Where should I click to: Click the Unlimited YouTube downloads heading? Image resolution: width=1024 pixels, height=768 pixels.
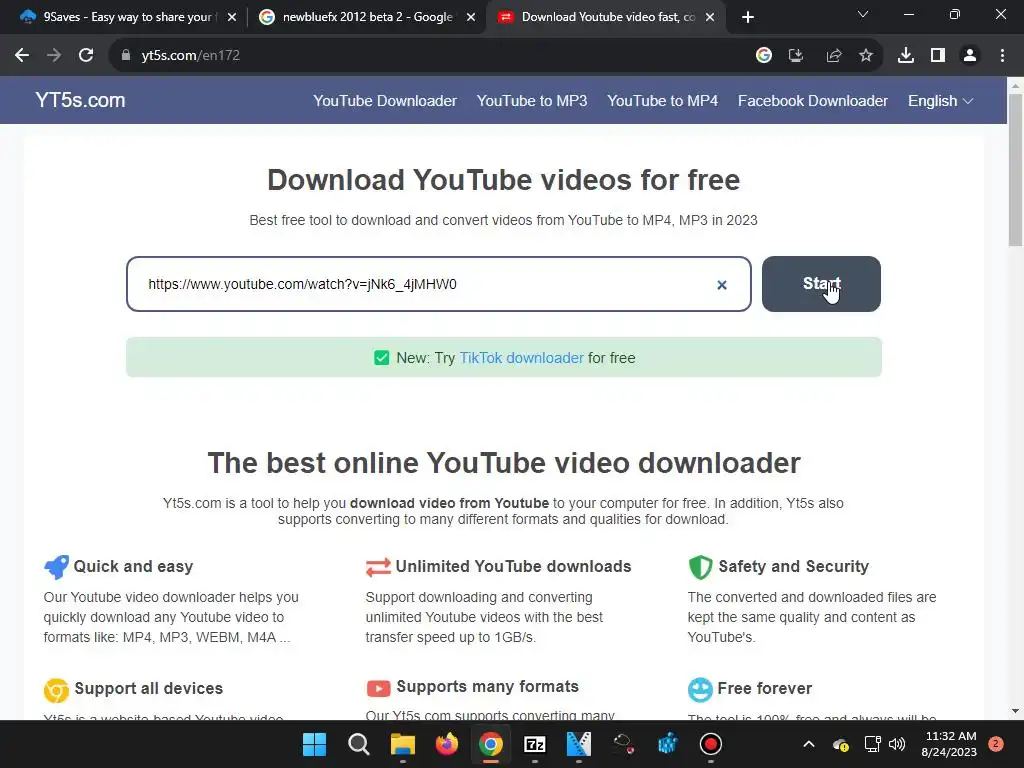(513, 566)
